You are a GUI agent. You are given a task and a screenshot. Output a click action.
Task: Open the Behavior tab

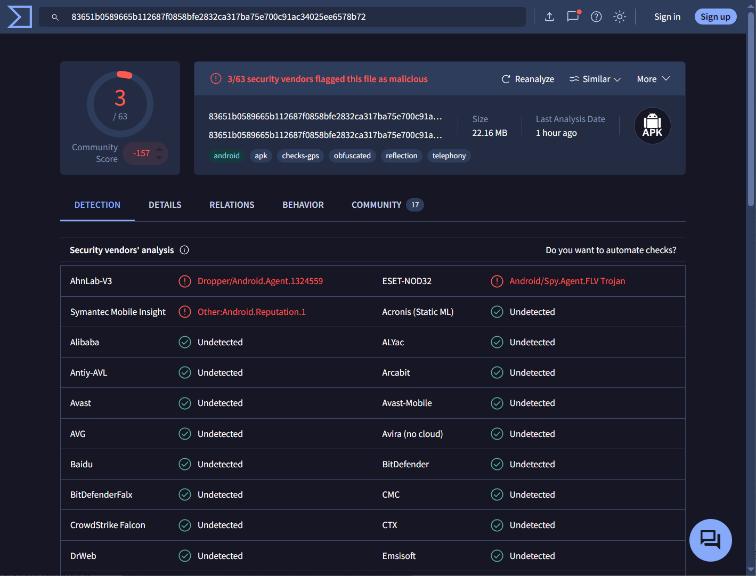tap(303, 205)
